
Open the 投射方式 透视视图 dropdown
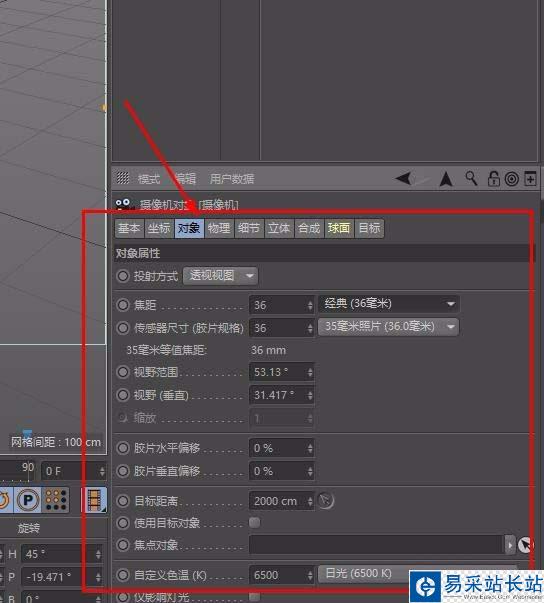pos(220,276)
